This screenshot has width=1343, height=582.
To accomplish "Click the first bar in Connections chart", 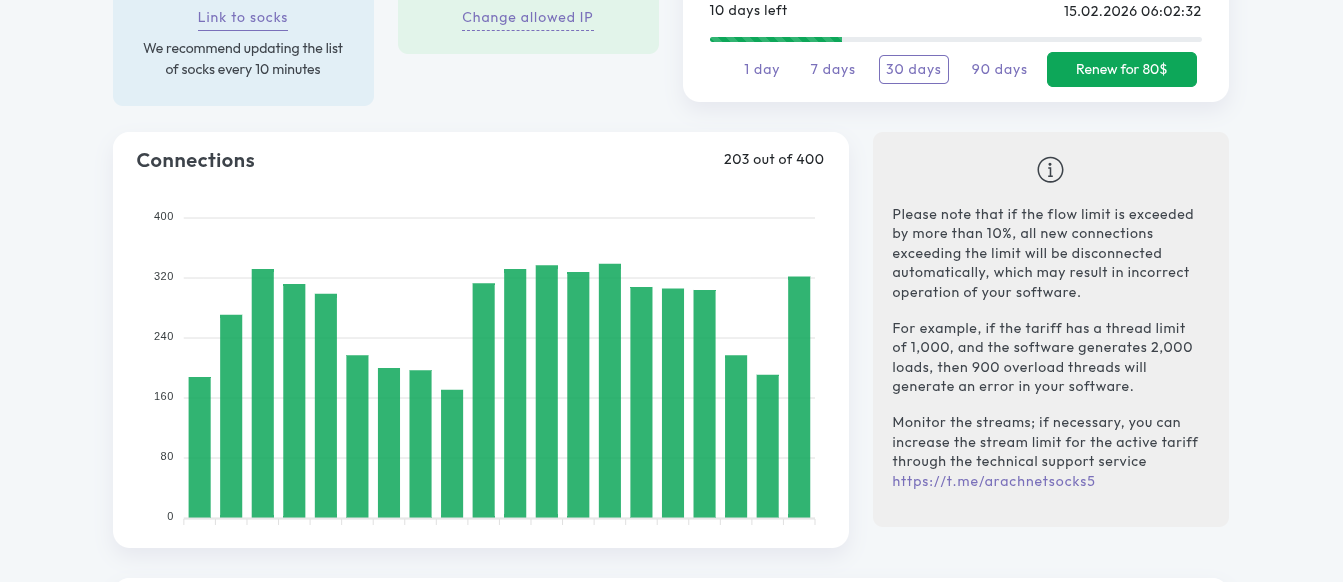I will coord(200,448).
